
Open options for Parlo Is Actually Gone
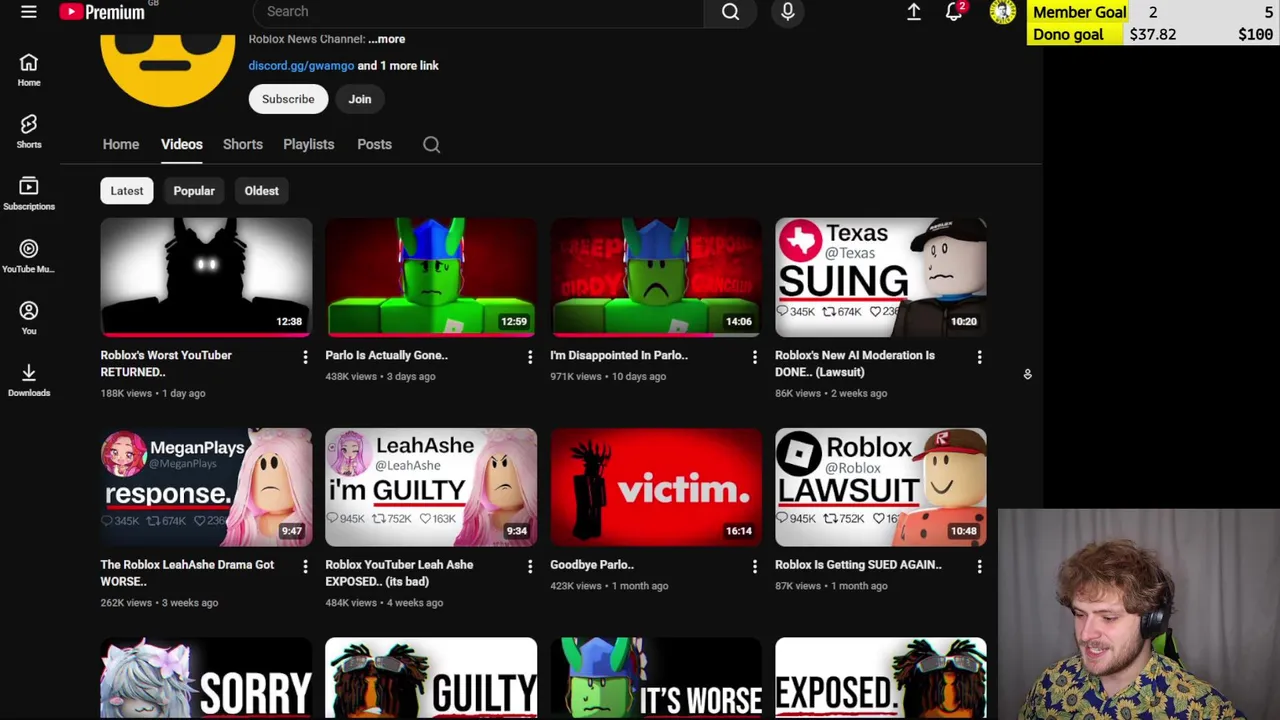(530, 357)
